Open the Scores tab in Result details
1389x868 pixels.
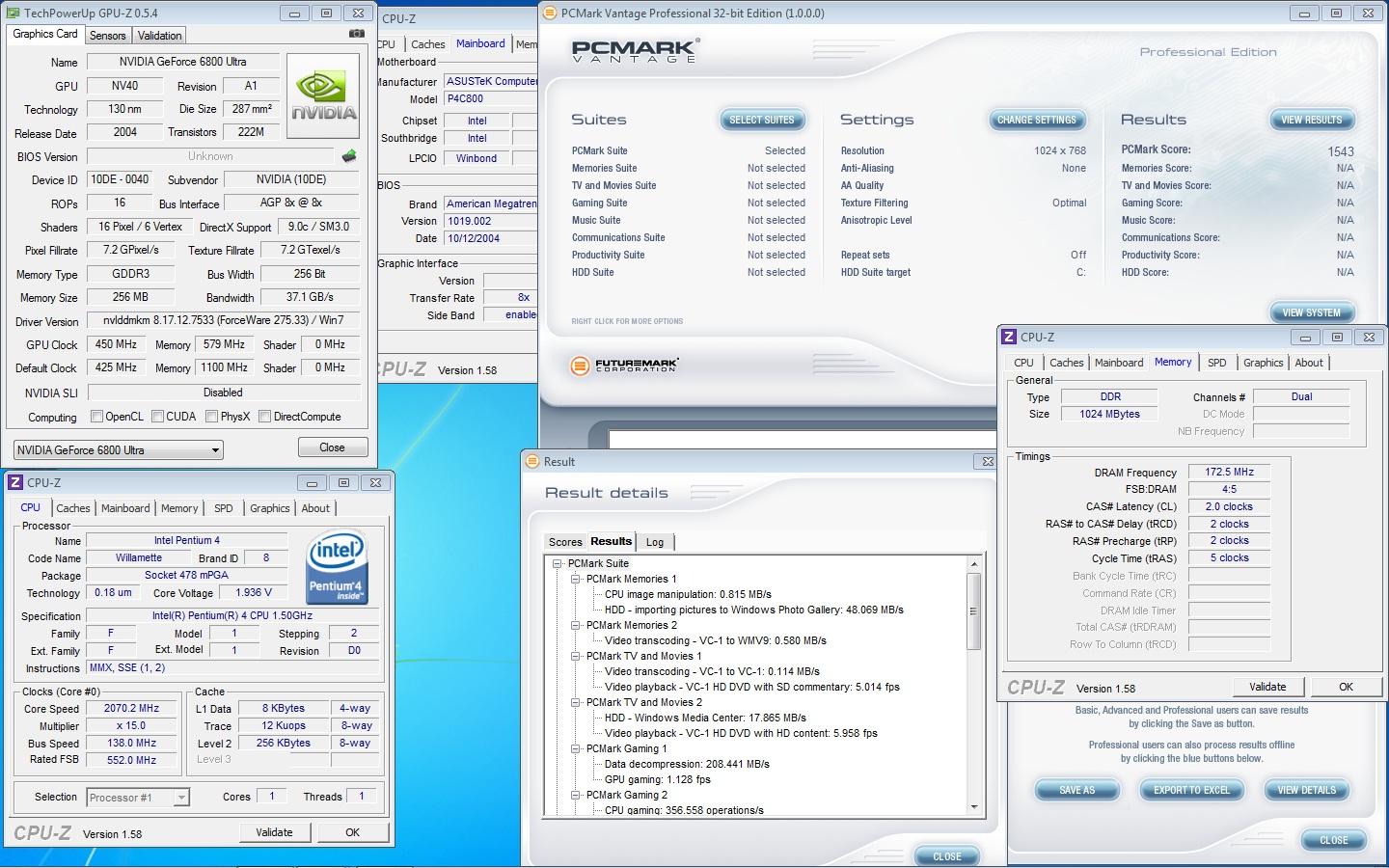[x=565, y=542]
